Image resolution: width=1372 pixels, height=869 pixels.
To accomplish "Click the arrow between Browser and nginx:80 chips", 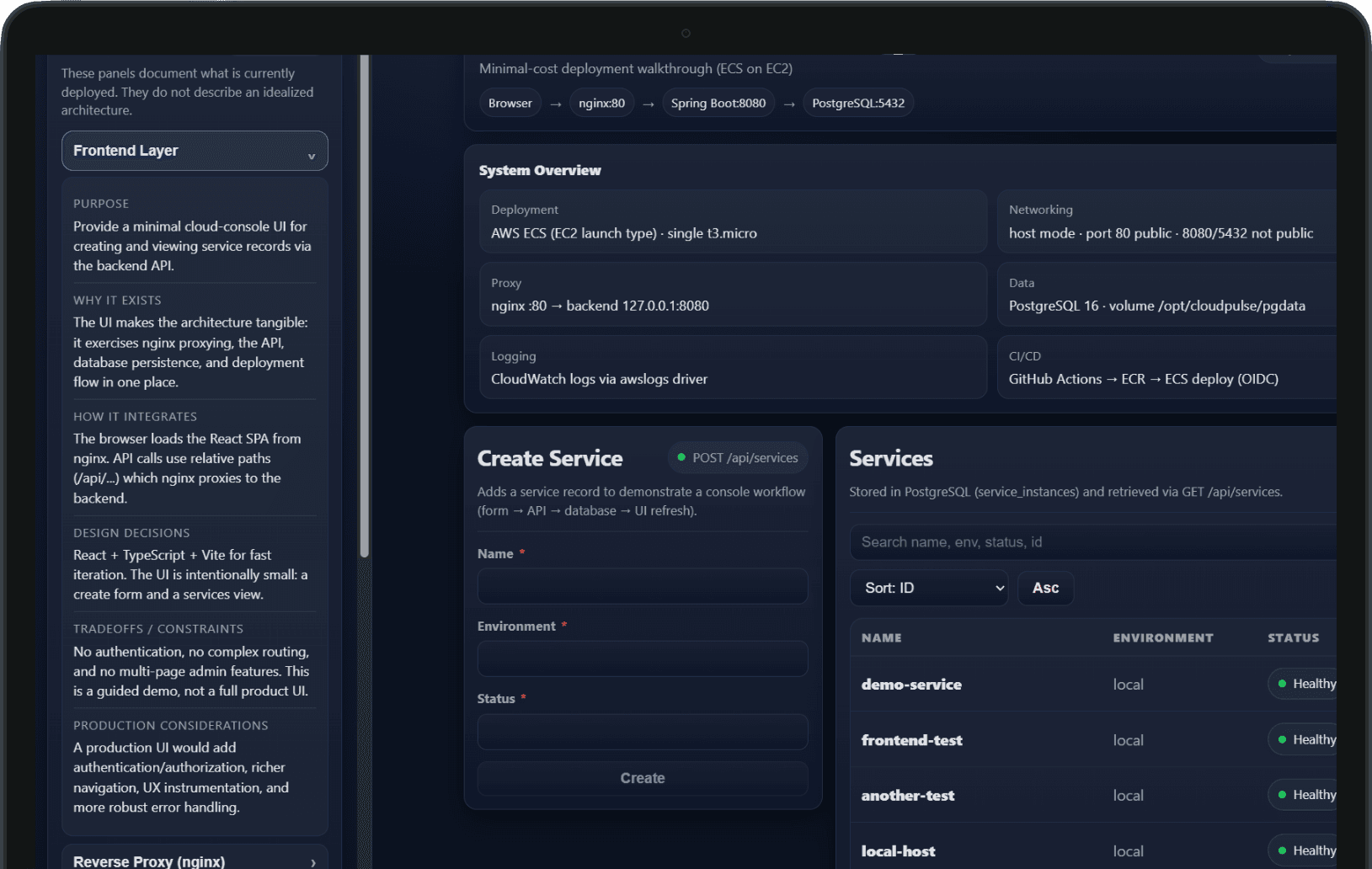I will (x=555, y=103).
